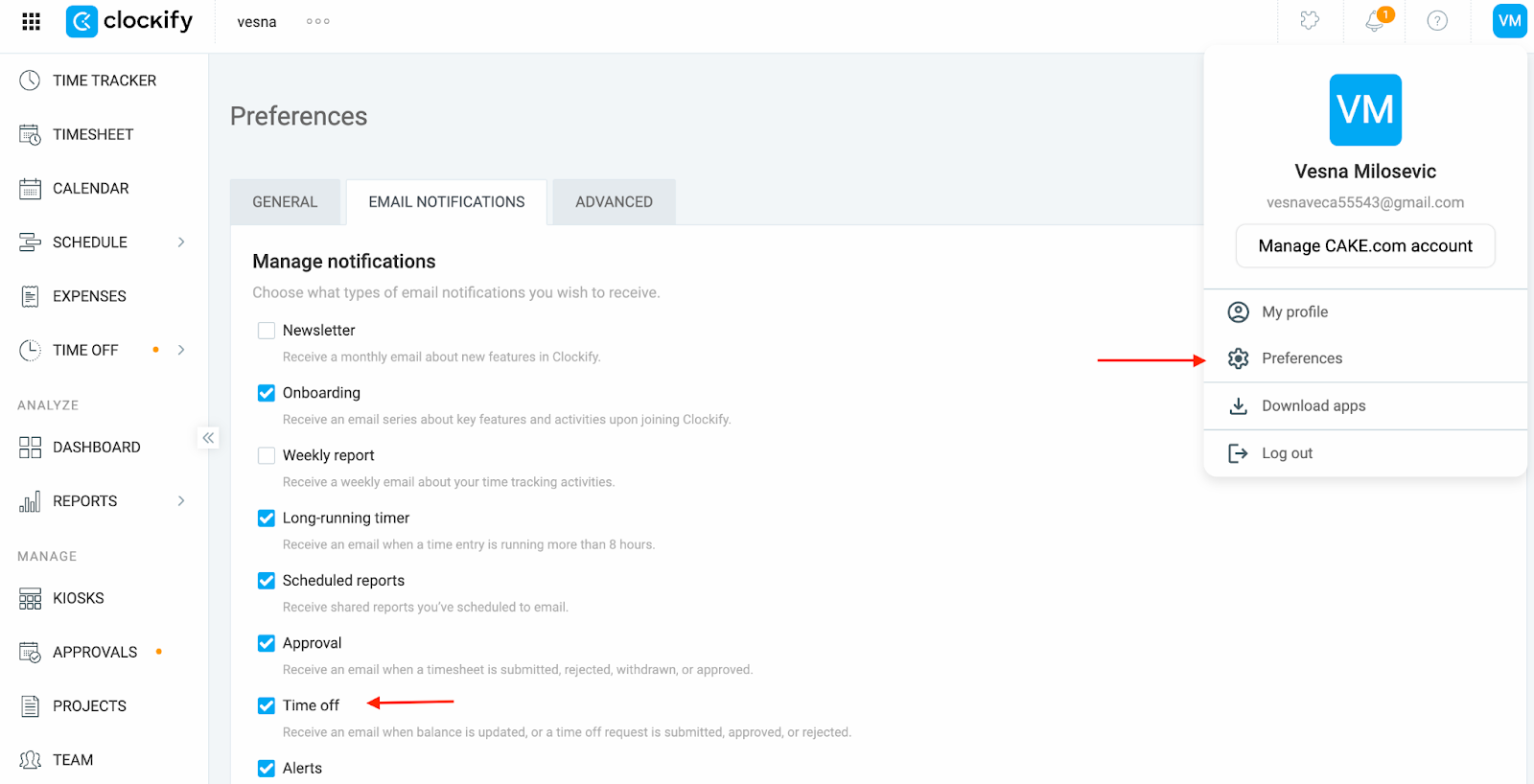The image size is (1534, 784).
Task: Open TIME TRACKER in the sidebar
Action: pyautogui.click(x=105, y=81)
